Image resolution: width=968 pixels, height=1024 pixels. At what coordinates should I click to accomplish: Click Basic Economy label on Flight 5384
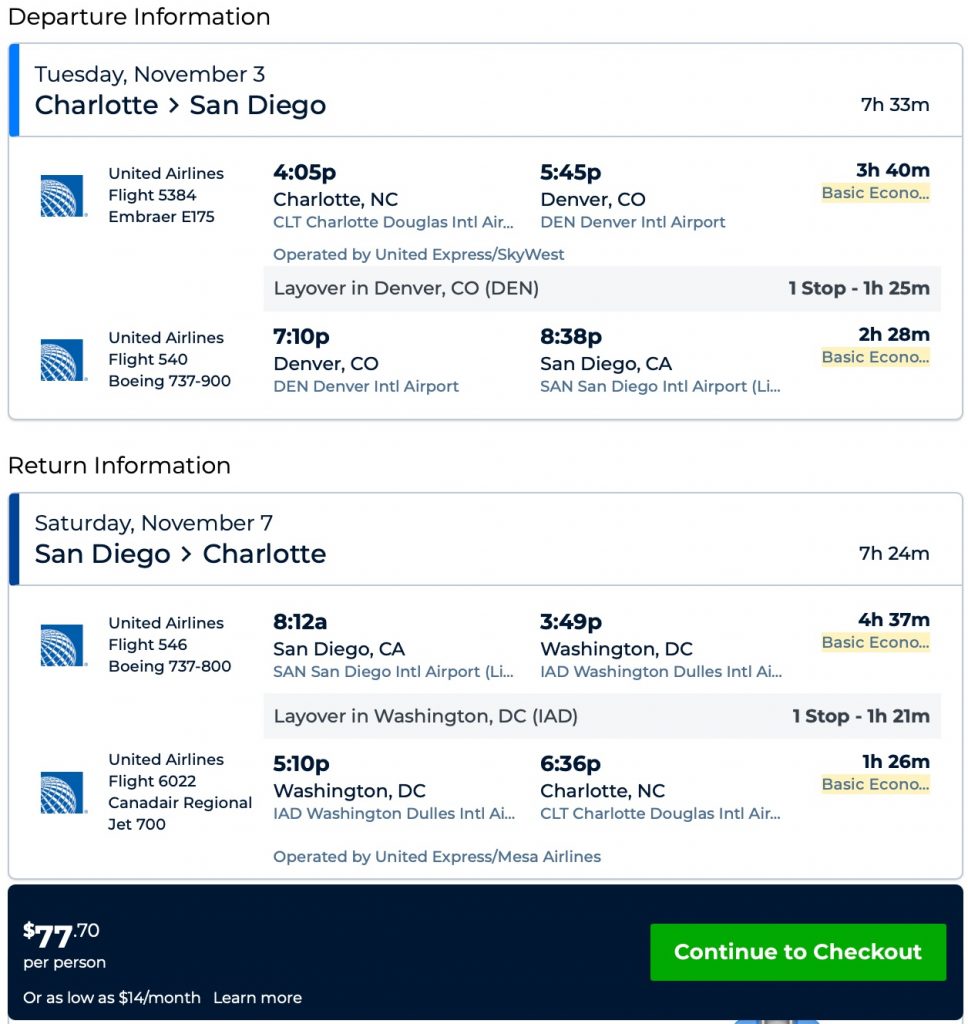pos(875,193)
